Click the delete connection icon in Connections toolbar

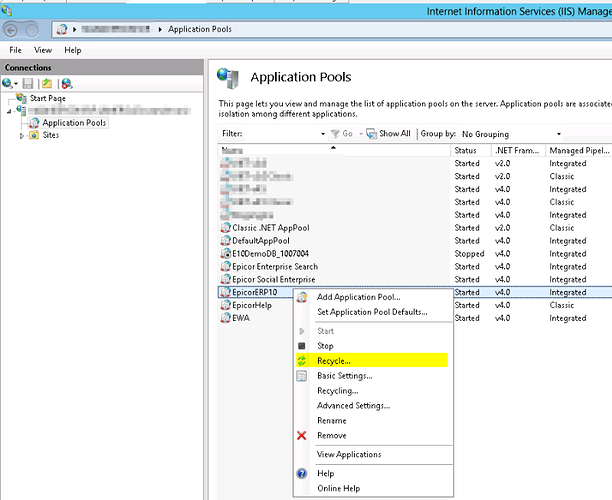tap(67, 83)
